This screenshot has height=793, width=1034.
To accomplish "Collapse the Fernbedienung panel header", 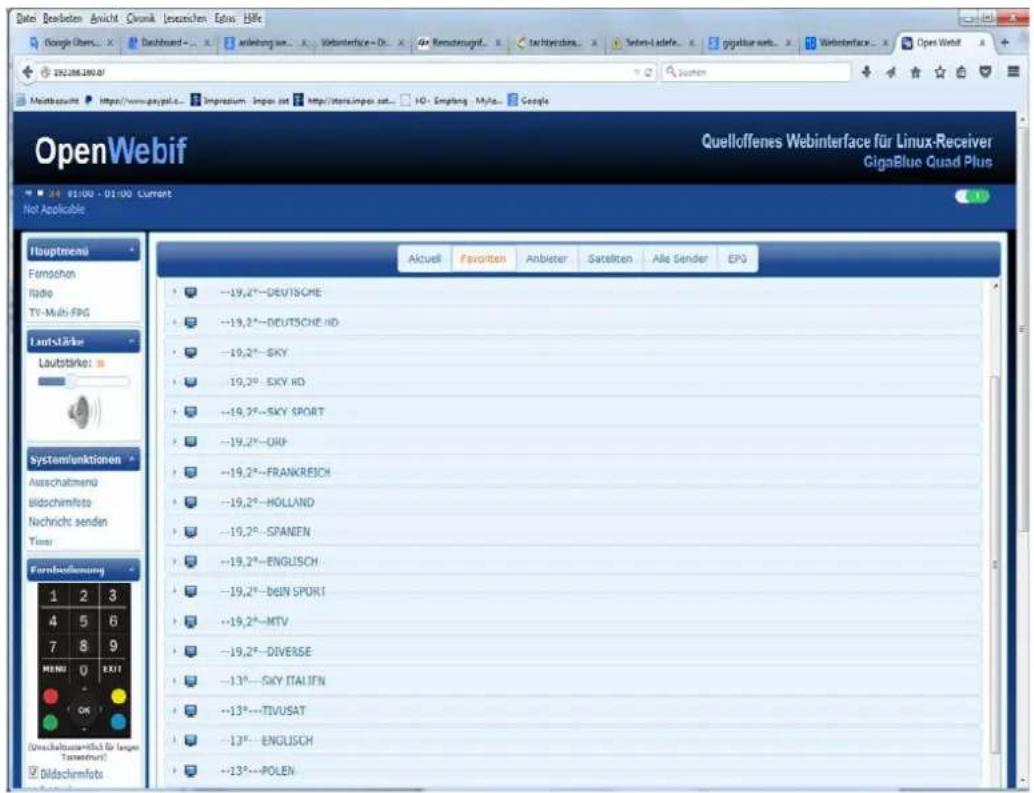I will tap(83, 570).
